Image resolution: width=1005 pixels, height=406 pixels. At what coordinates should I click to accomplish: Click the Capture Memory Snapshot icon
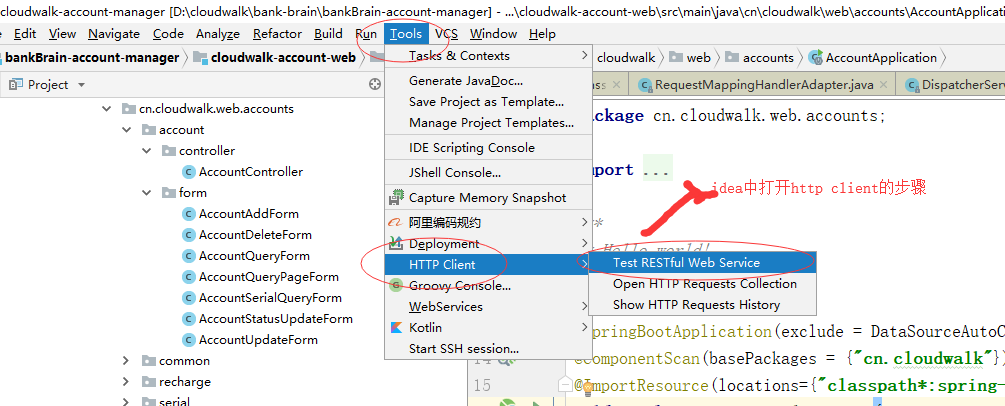[x=396, y=198]
